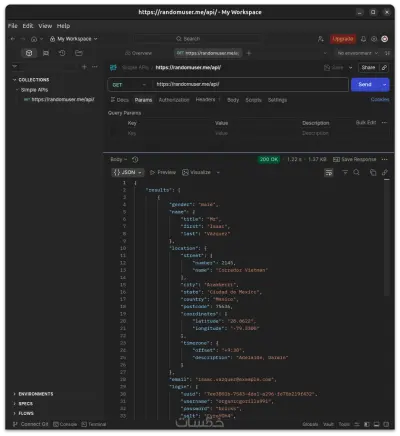The height and width of the screenshot is (436, 400).
Task: Toggle two-pane view in status bar
Action: coord(377,424)
